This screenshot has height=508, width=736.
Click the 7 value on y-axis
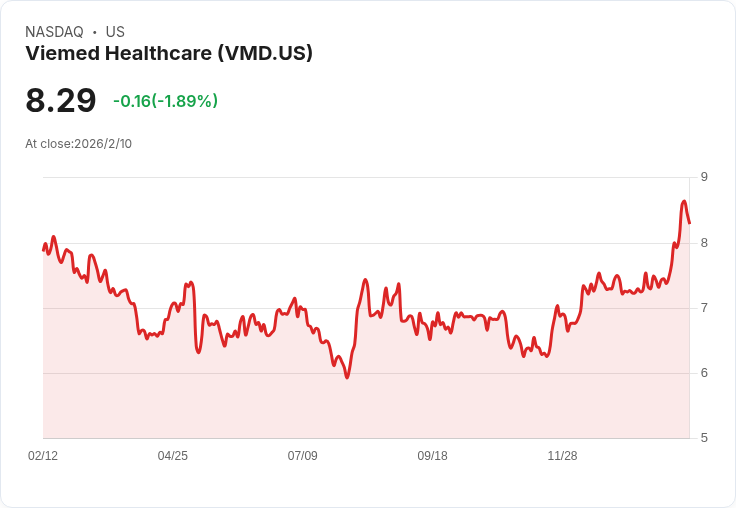click(x=704, y=307)
